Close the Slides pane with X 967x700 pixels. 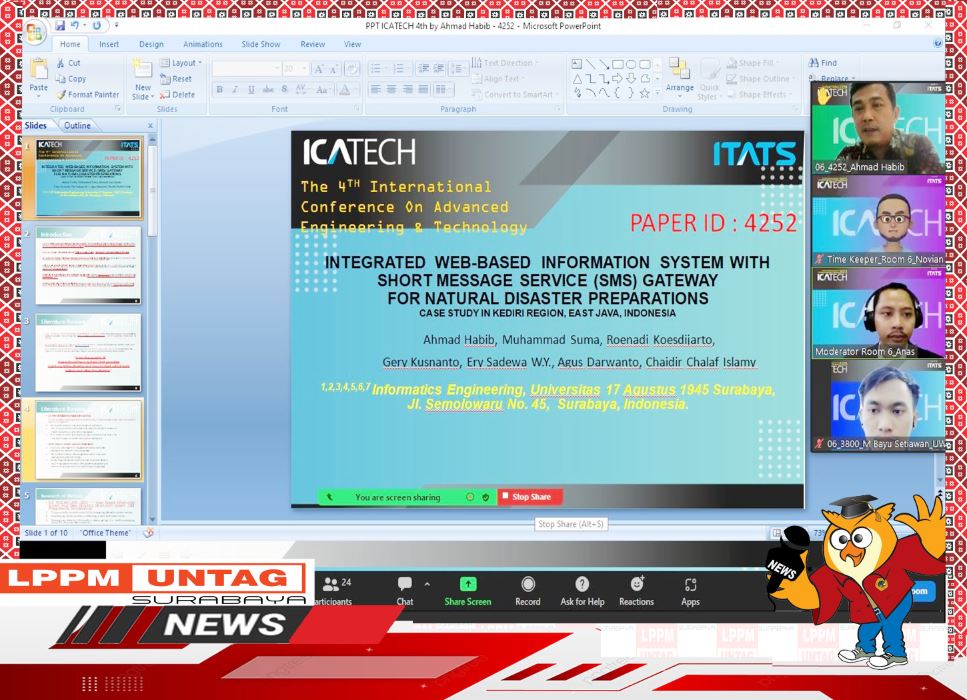150,125
